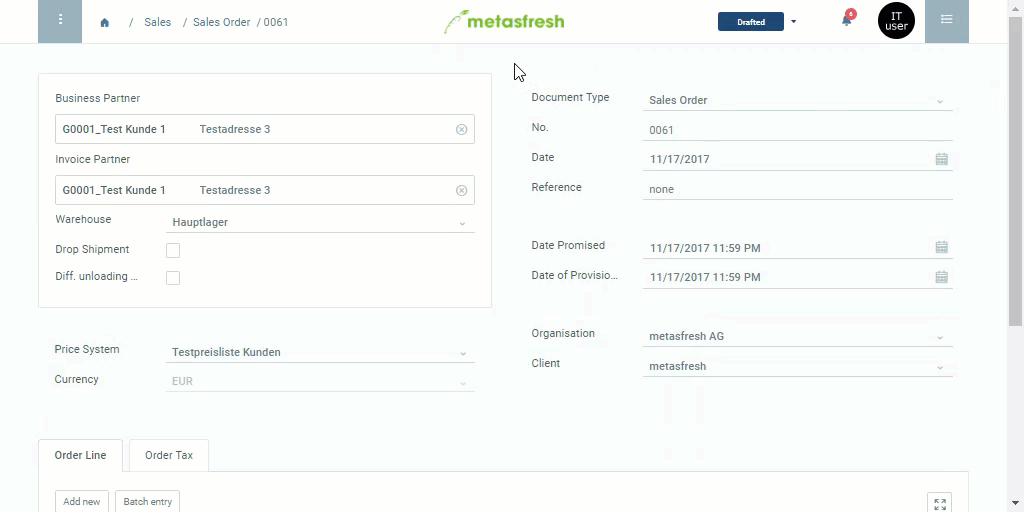Edit the No. field 0061
This screenshot has width=1024, height=512.
797,130
